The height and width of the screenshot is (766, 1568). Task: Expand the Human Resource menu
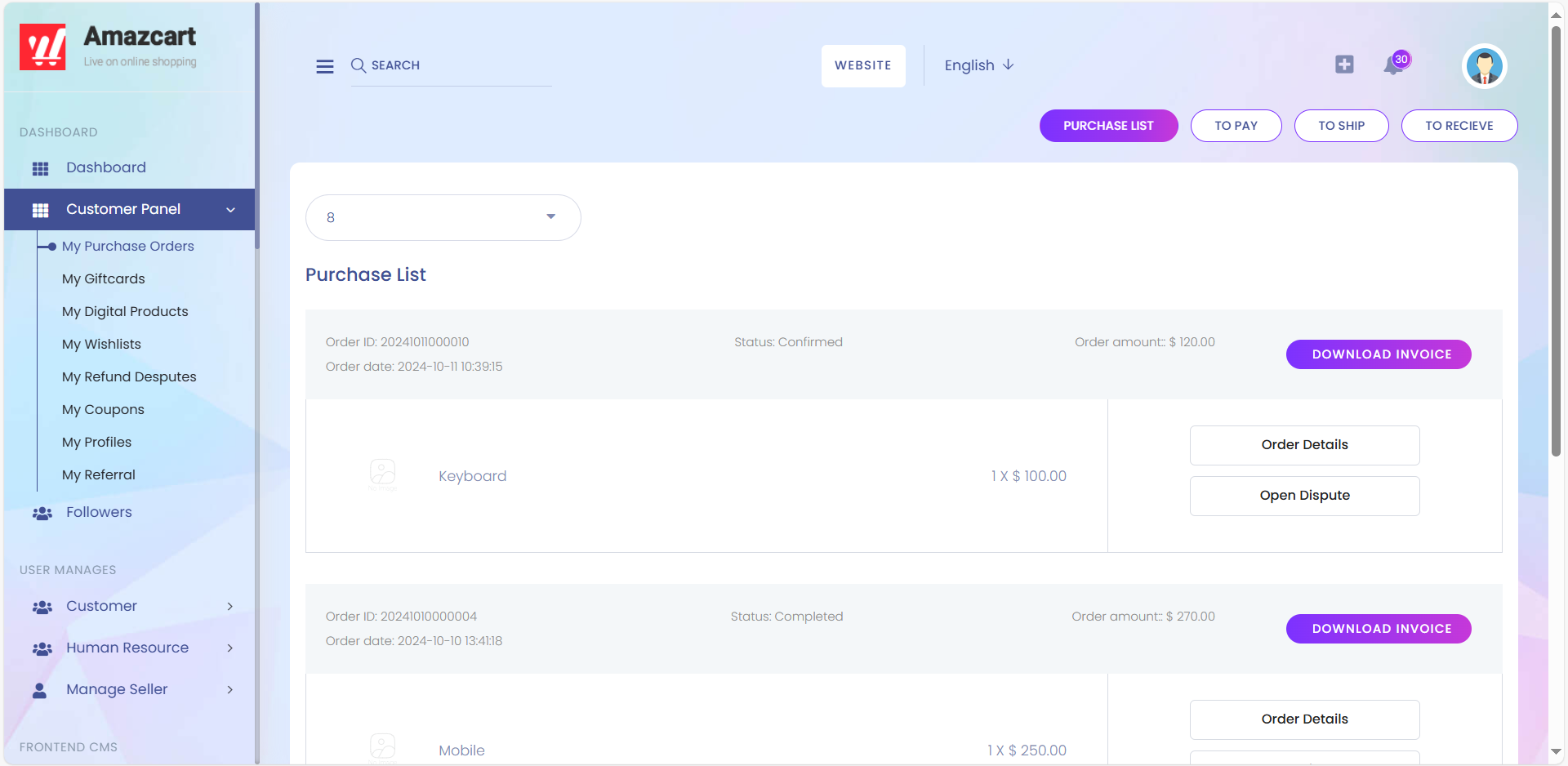(229, 648)
